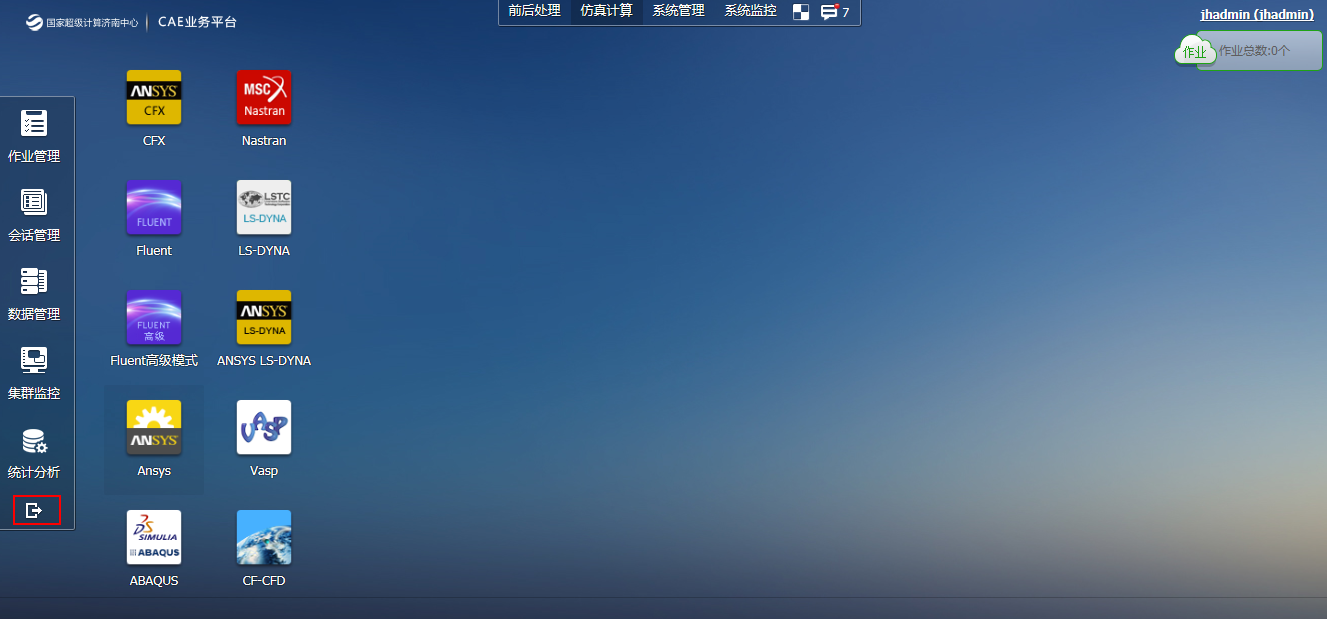Image resolution: width=1327 pixels, height=619 pixels.
Task: Open the ANSYS CFX application icon
Action: (x=154, y=97)
